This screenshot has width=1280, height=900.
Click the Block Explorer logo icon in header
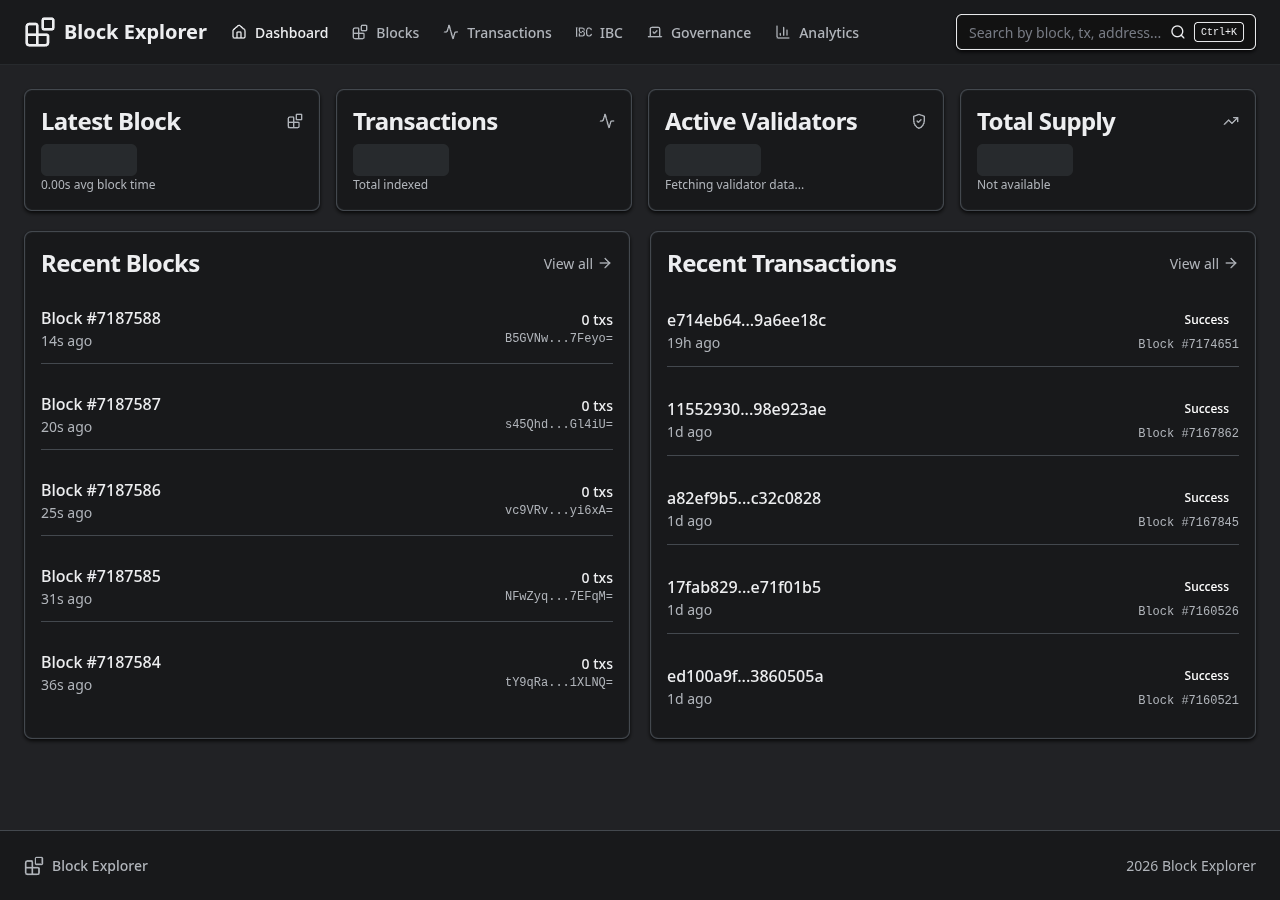[x=39, y=32]
